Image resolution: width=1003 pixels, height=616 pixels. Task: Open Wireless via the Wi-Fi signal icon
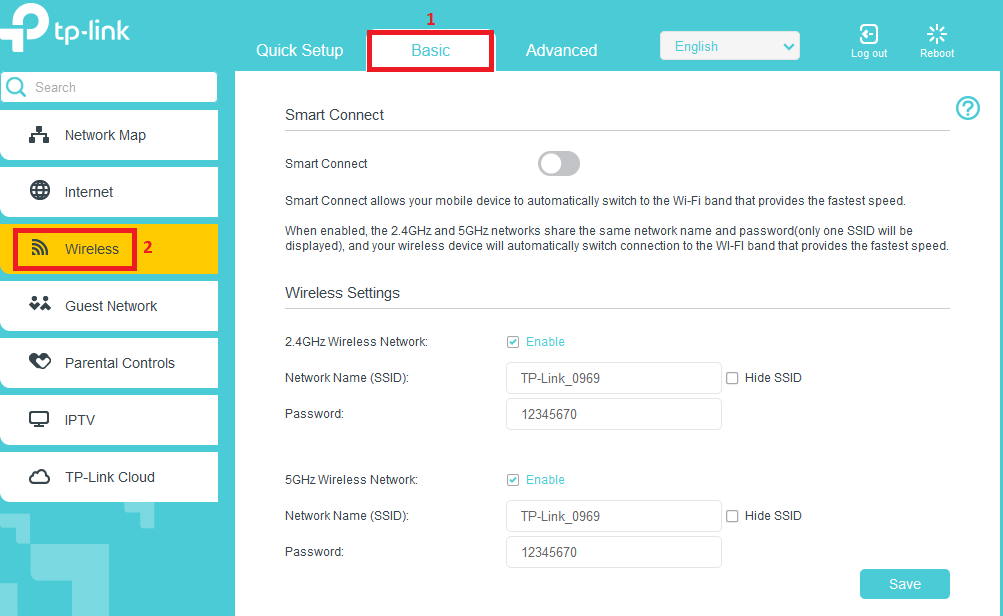pos(41,248)
